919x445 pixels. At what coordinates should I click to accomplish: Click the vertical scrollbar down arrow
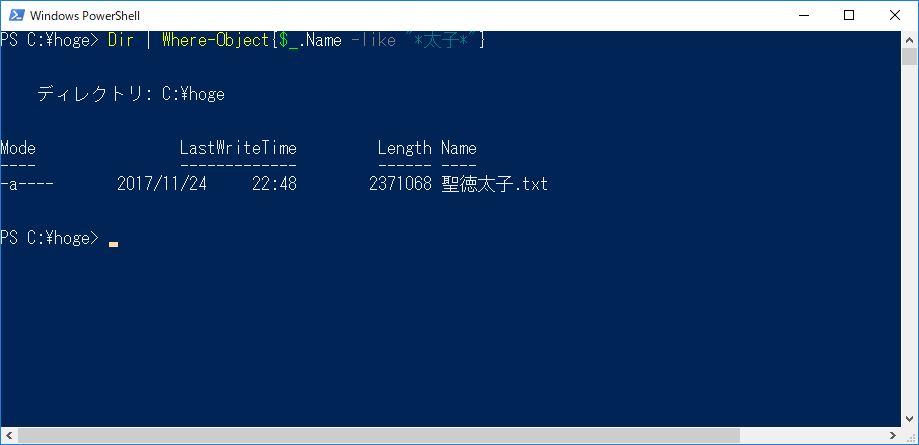pyautogui.click(x=909, y=419)
